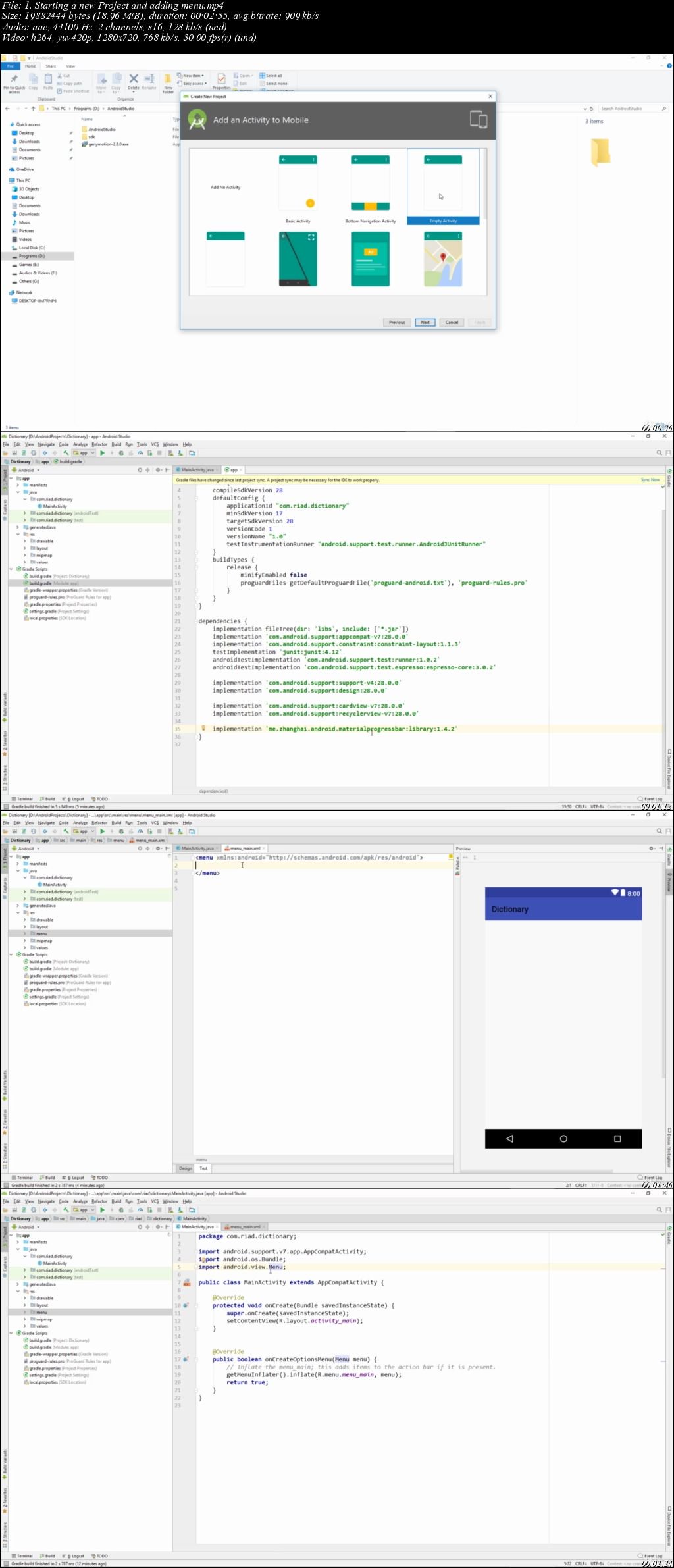The width and height of the screenshot is (674, 1568).
Task: Open Terminal tool tab in build.gradle window
Action: pyautogui.click(x=22, y=799)
